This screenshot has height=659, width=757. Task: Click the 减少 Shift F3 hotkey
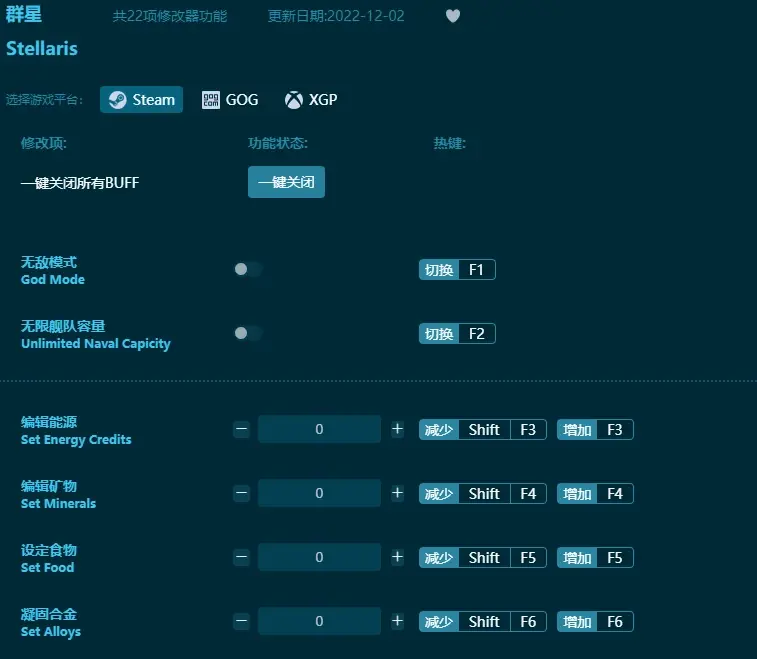[483, 430]
